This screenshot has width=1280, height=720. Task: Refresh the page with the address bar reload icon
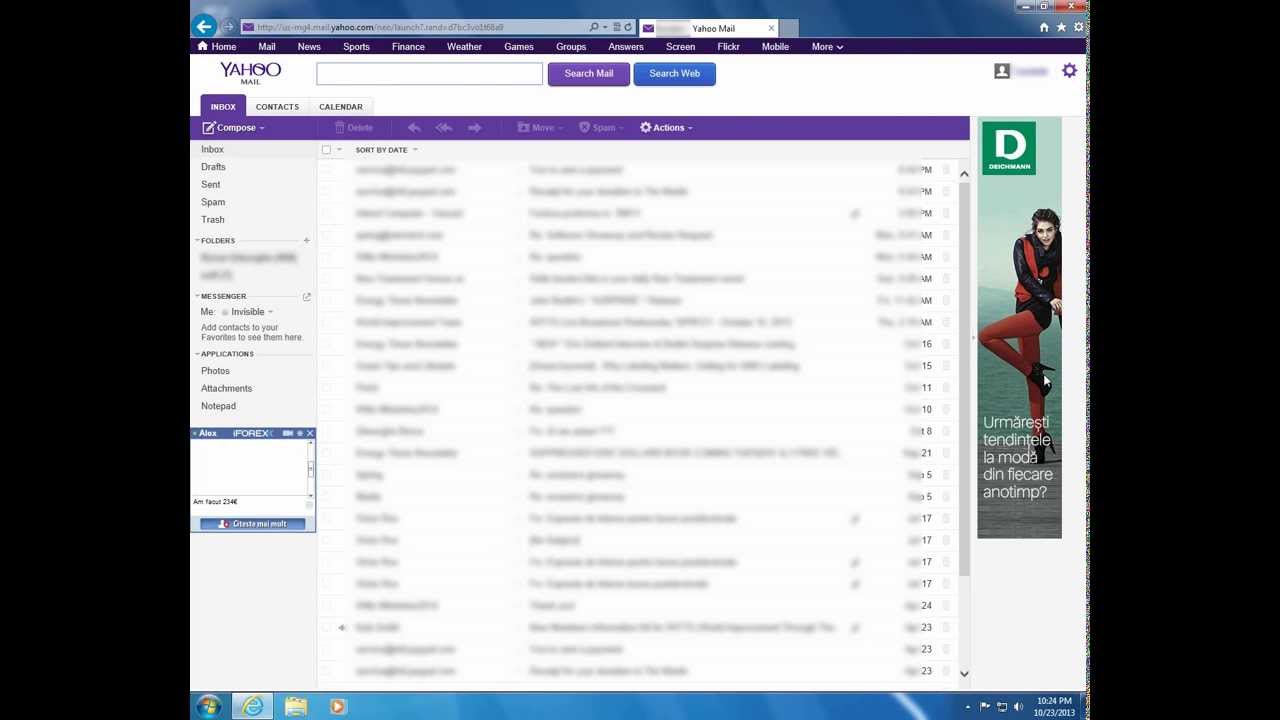(628, 27)
